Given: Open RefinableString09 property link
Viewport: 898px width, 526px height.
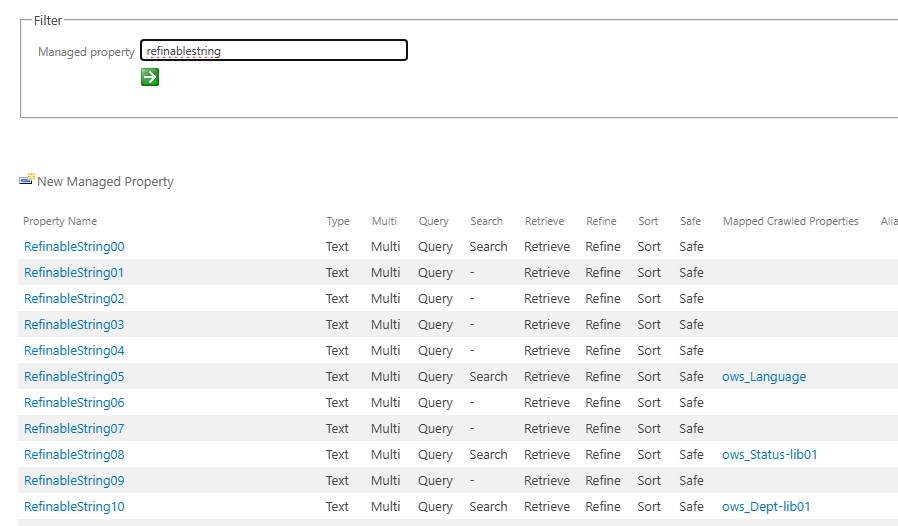Looking at the screenshot, I should coord(74,480).
